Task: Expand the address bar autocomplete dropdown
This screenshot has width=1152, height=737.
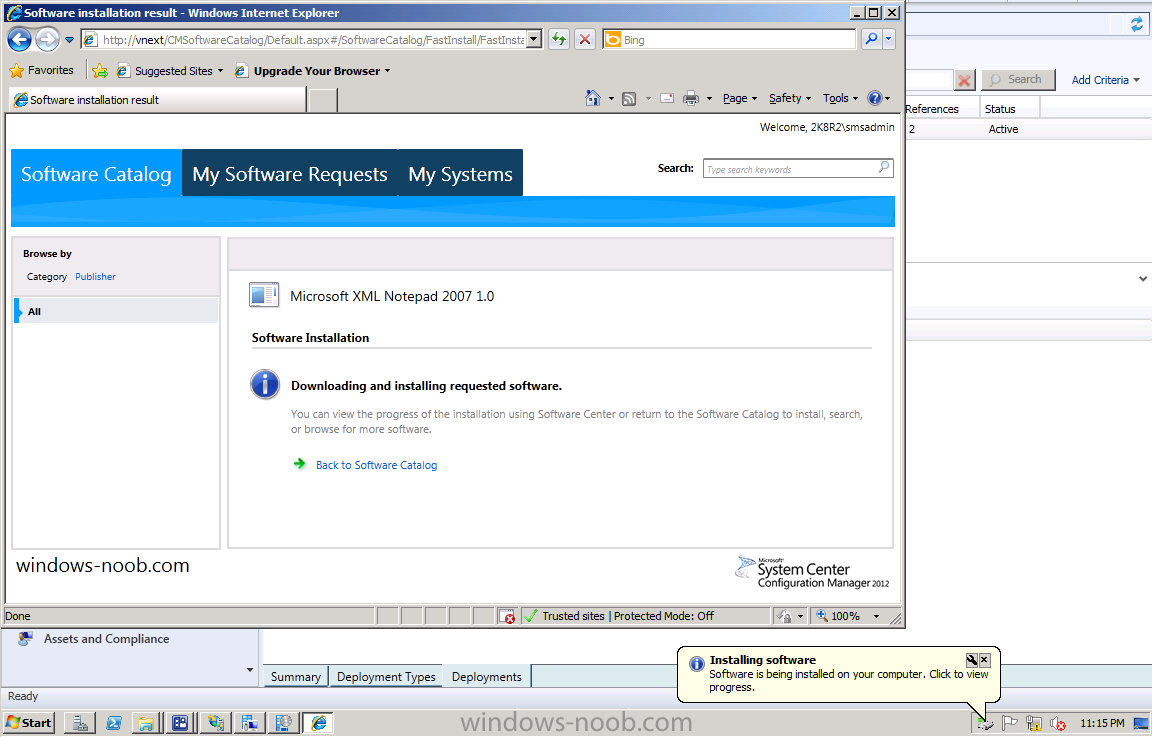Action: (535, 40)
